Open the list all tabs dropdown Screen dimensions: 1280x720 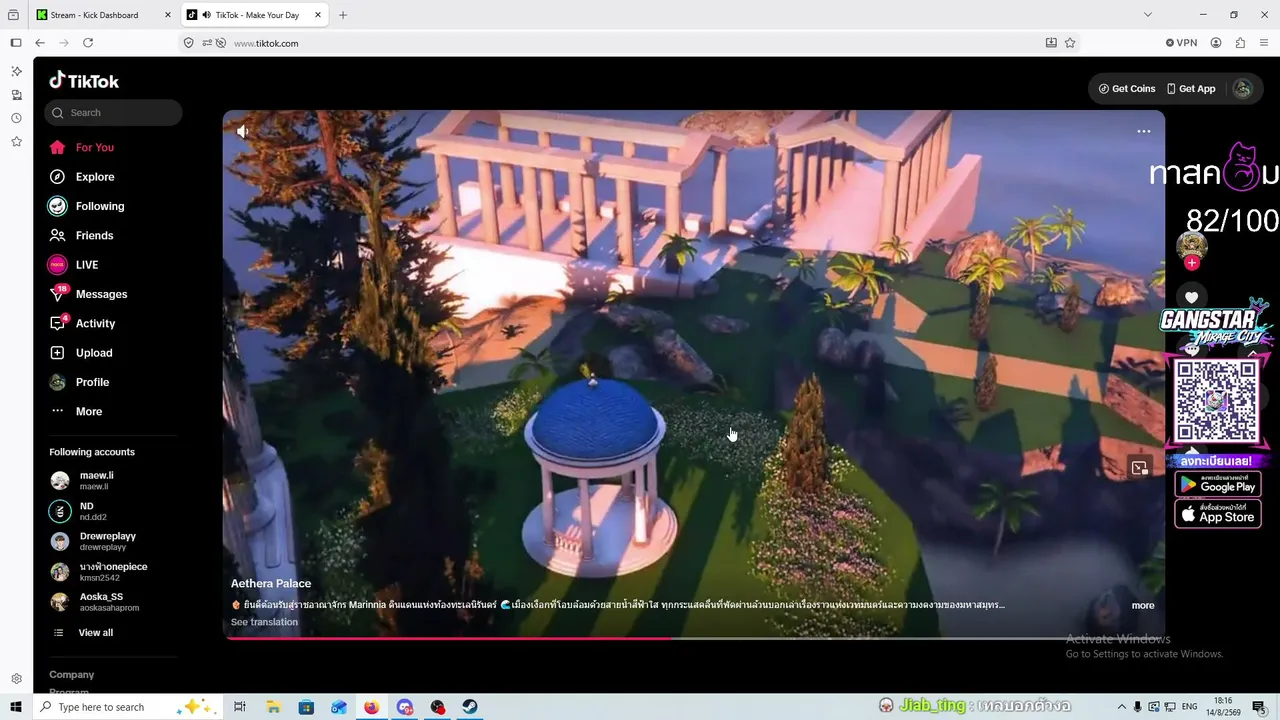click(1148, 15)
